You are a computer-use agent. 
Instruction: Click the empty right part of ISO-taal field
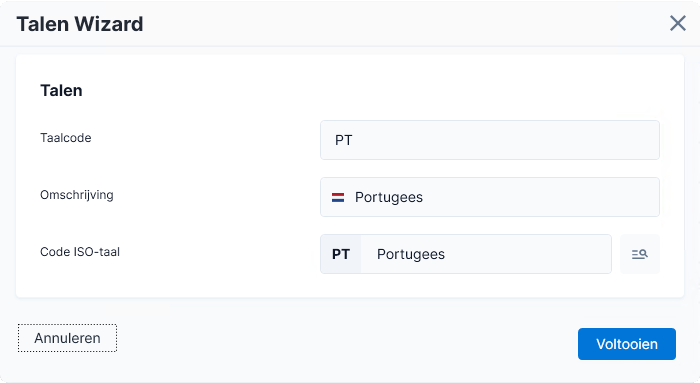(x=536, y=254)
